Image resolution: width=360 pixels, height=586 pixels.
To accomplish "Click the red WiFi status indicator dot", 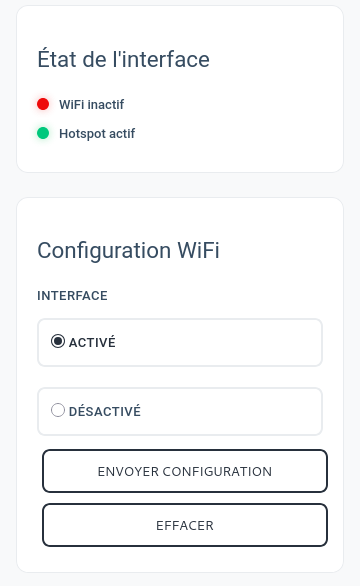I will [x=43, y=104].
